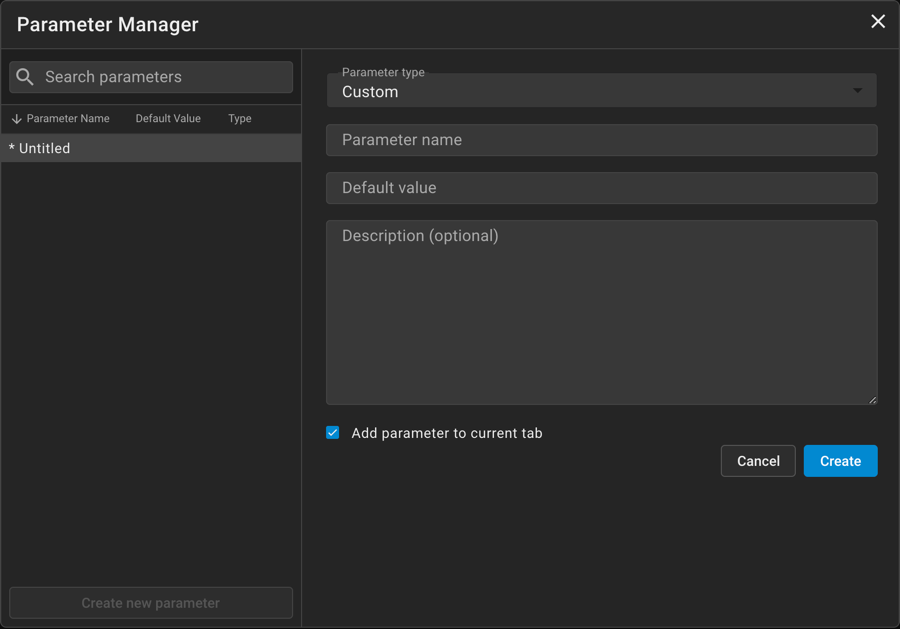Click into the Default value field
Image resolution: width=900 pixels, height=629 pixels.
pyautogui.click(x=601, y=188)
